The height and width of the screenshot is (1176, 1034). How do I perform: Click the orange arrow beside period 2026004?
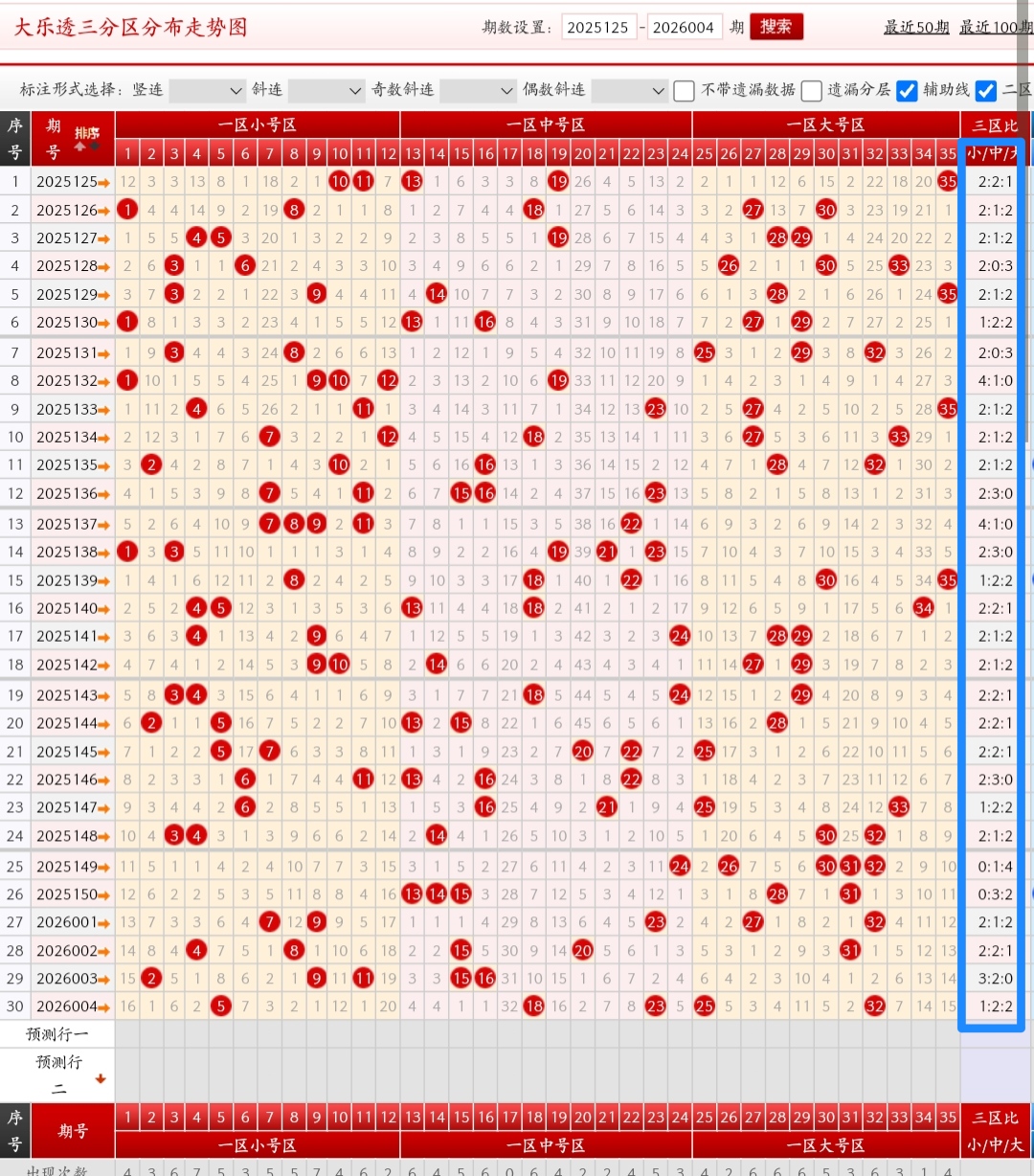104,1007
